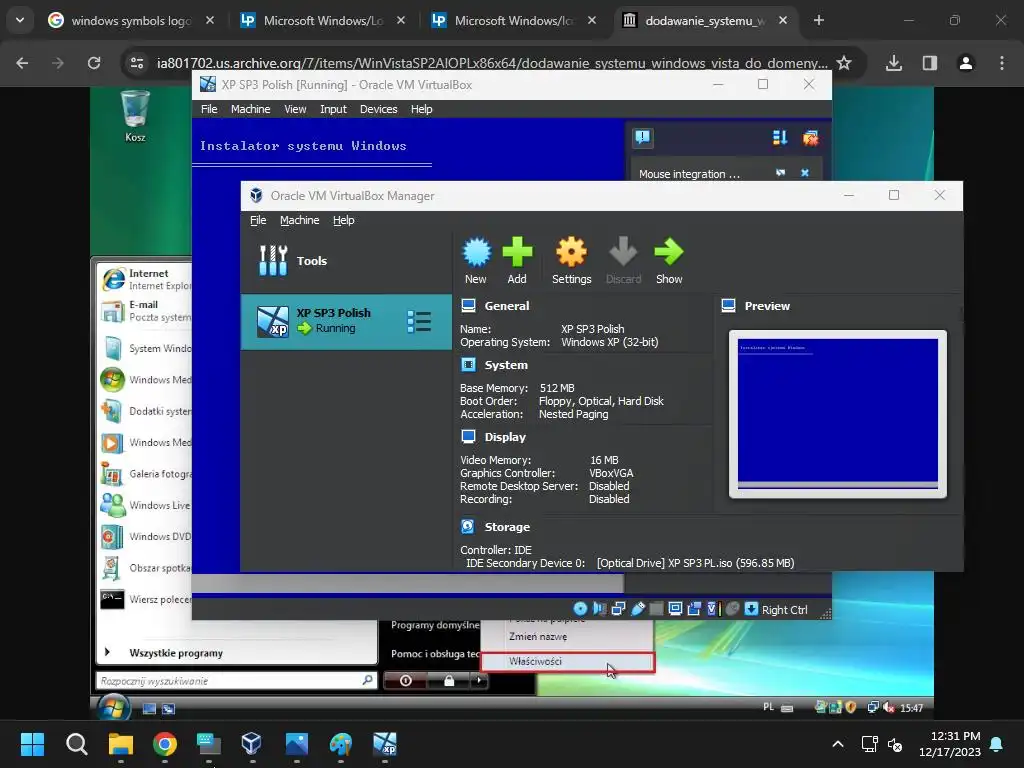Screen dimensions: 1024x768
Task: Click the audio indicator in VM status bar
Action: [600, 609]
